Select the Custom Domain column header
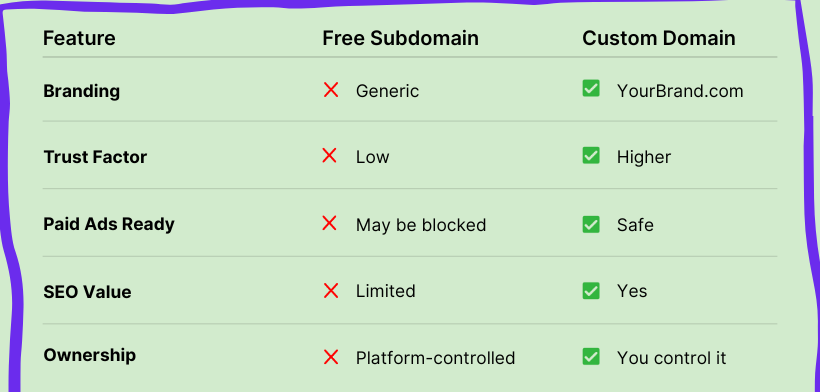 click(659, 38)
